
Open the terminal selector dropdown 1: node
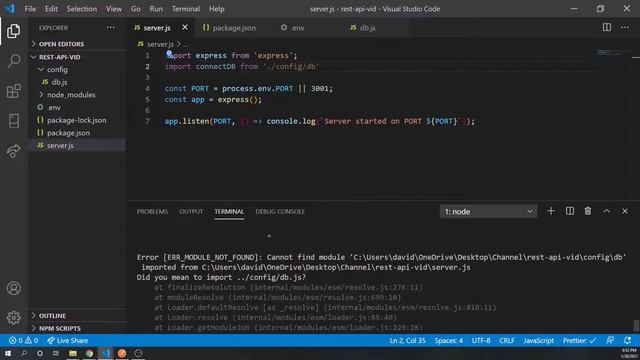point(489,211)
